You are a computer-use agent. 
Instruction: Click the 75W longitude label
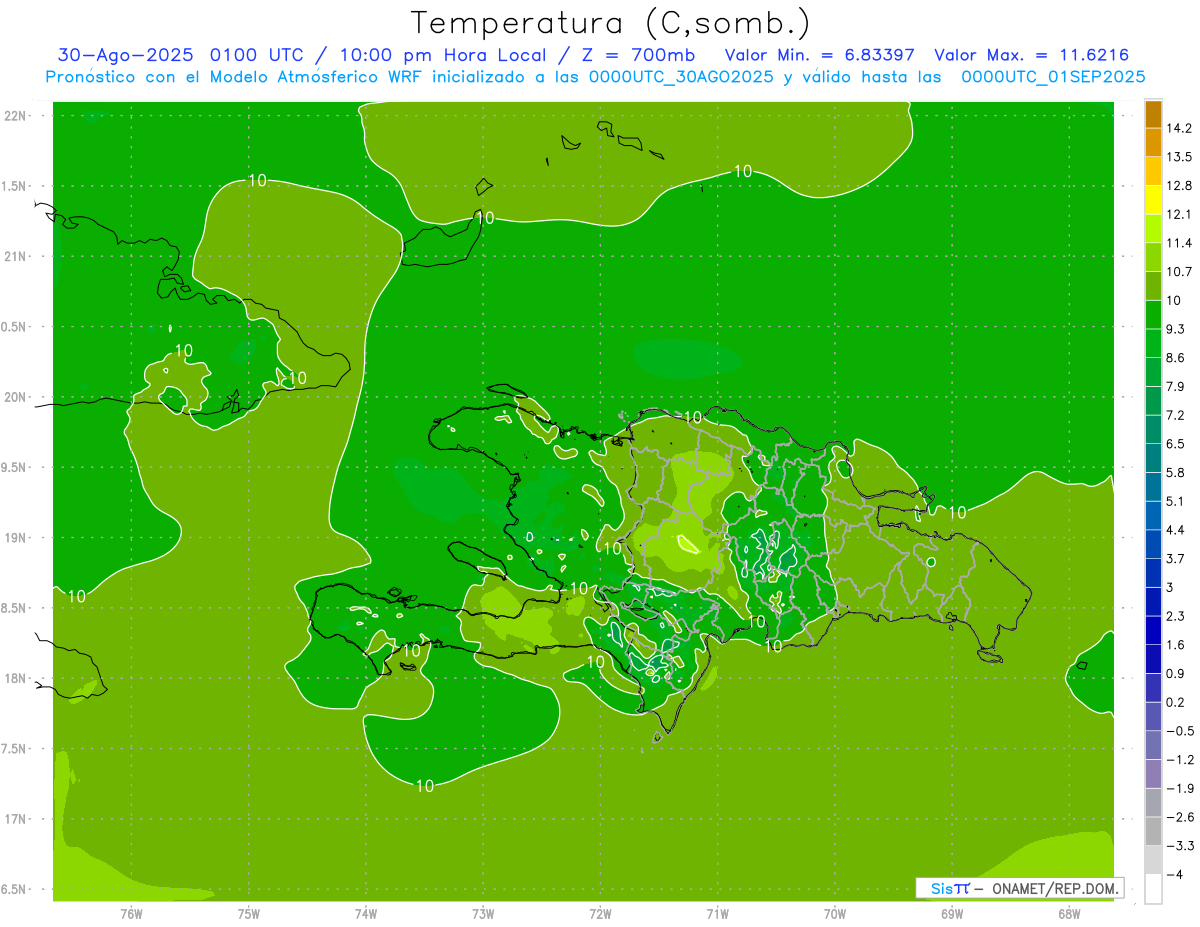click(x=248, y=913)
